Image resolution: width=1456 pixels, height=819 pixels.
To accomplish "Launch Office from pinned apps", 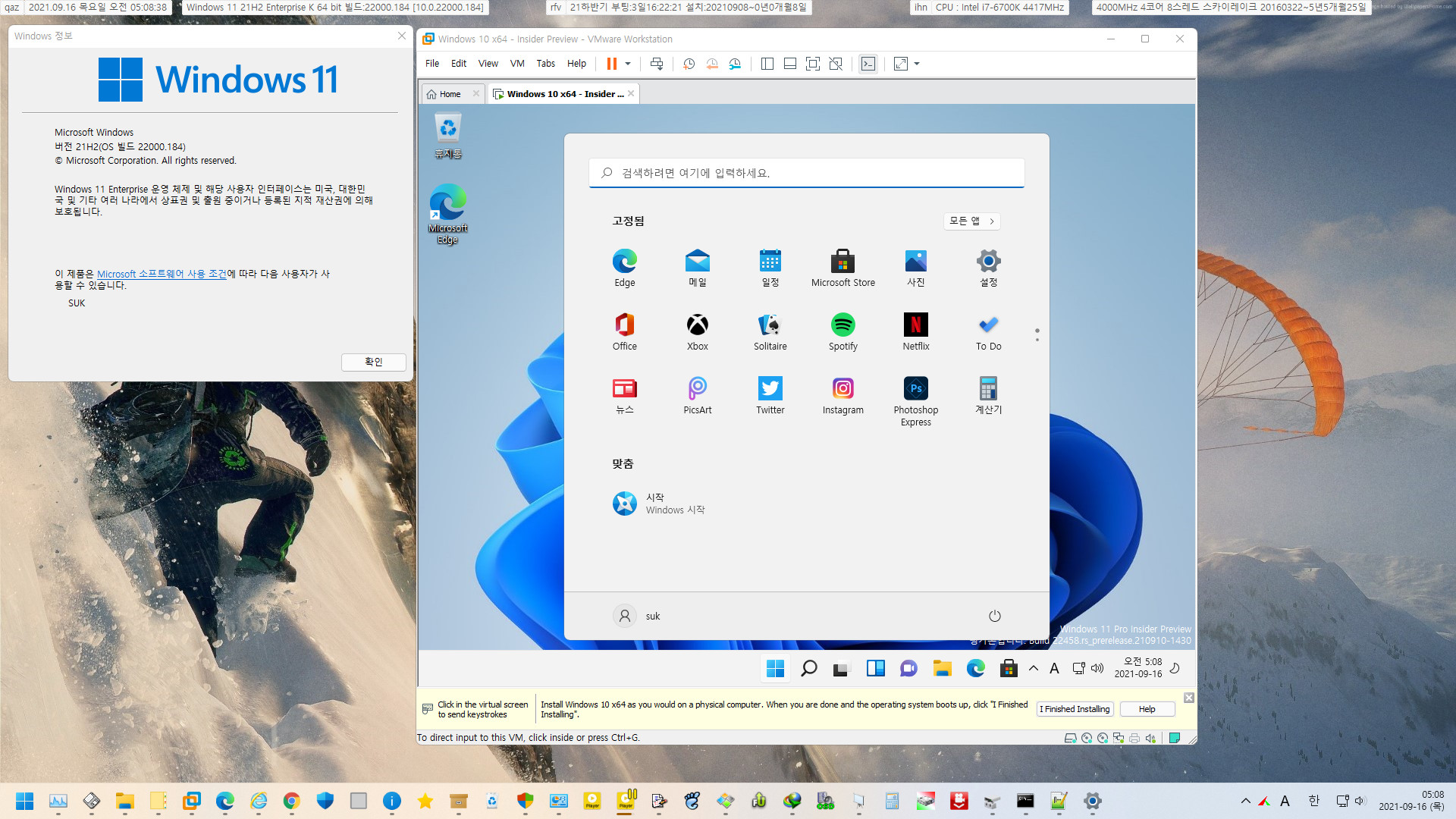I will coord(625,331).
